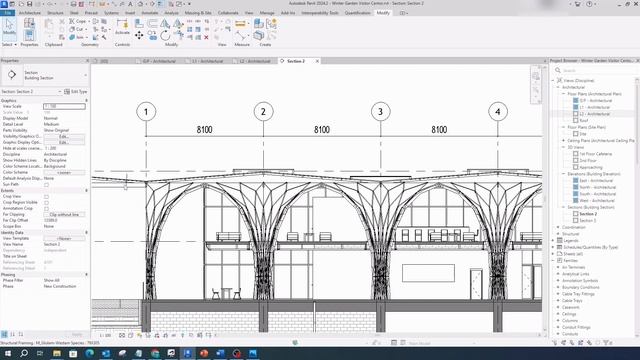Collapse the Sections (Building Section) node

[x=564, y=207]
